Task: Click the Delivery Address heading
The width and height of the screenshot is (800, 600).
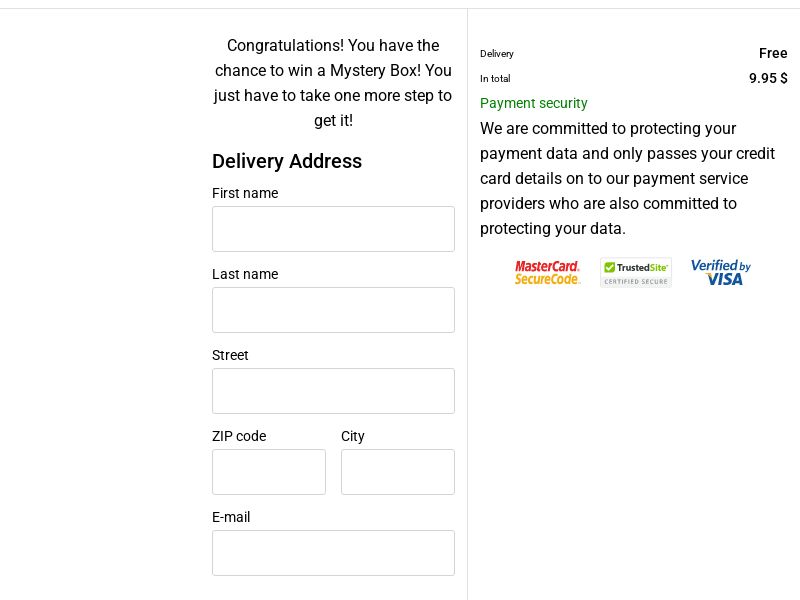Action: coord(287,161)
